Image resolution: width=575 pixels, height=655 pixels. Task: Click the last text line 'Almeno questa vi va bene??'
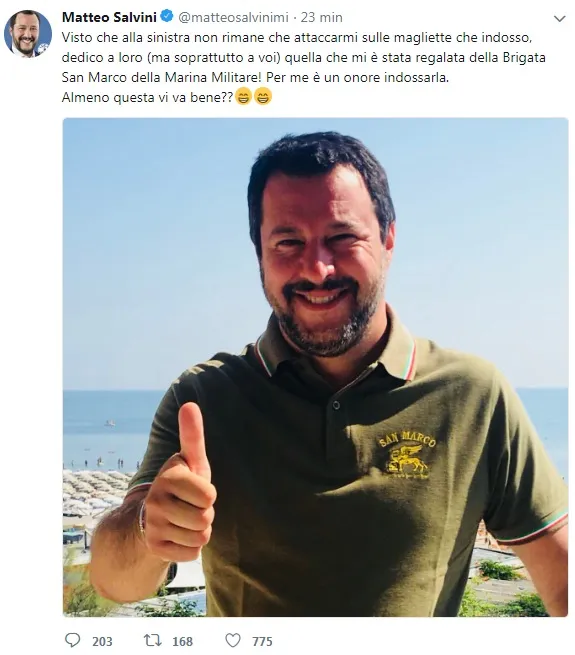coord(148,97)
